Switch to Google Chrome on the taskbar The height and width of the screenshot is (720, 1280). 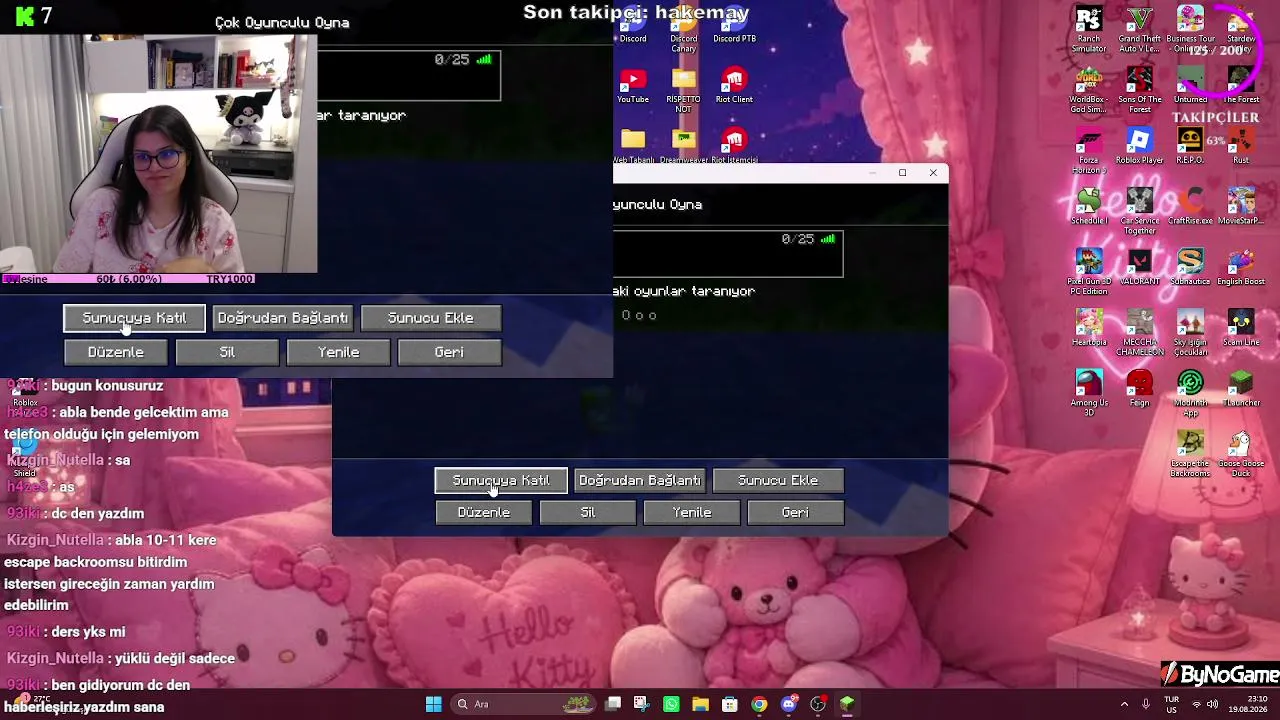click(x=759, y=704)
